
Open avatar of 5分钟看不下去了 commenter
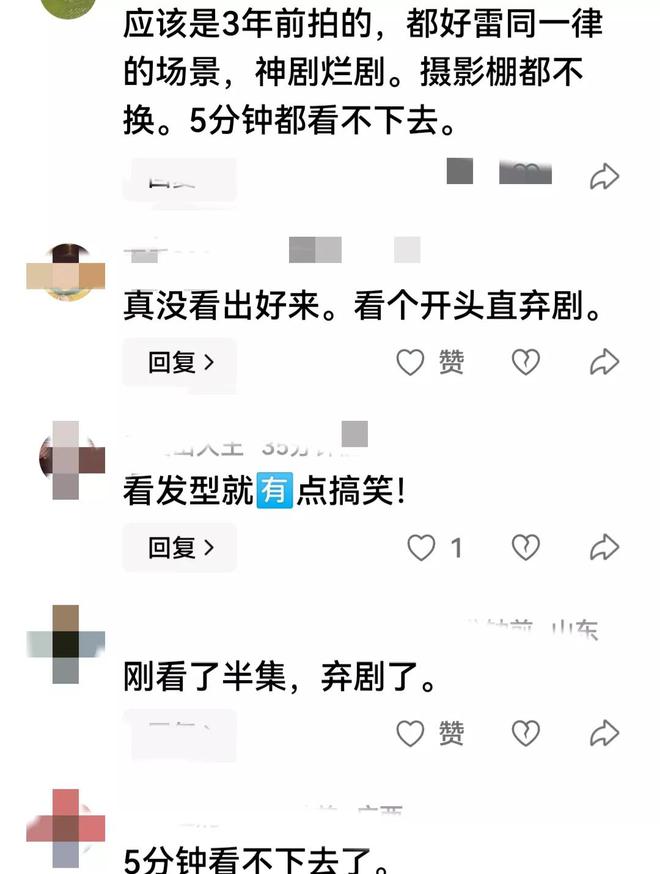[x=66, y=828]
